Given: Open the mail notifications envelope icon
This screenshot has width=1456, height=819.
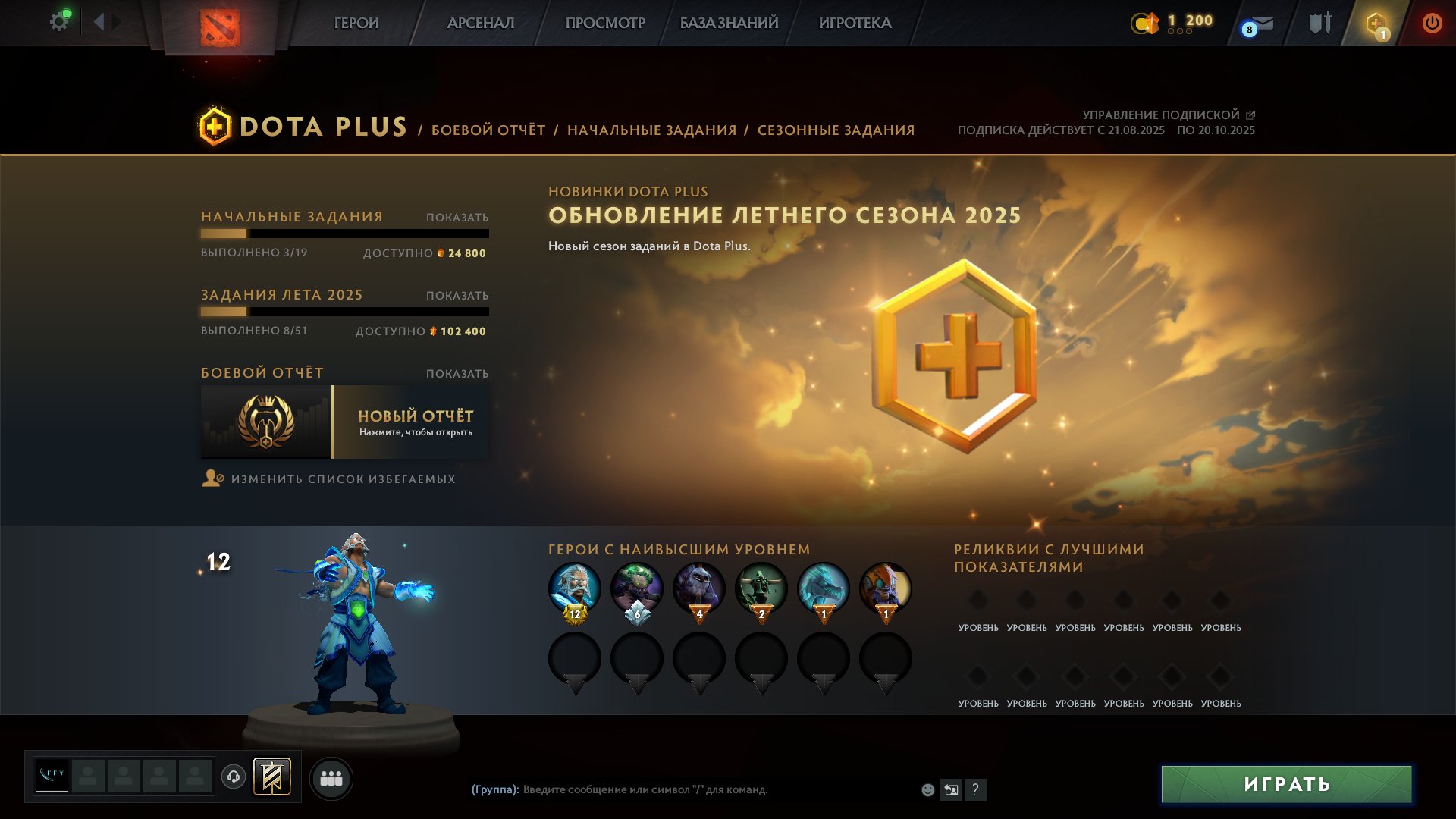Looking at the screenshot, I should point(1260,24).
